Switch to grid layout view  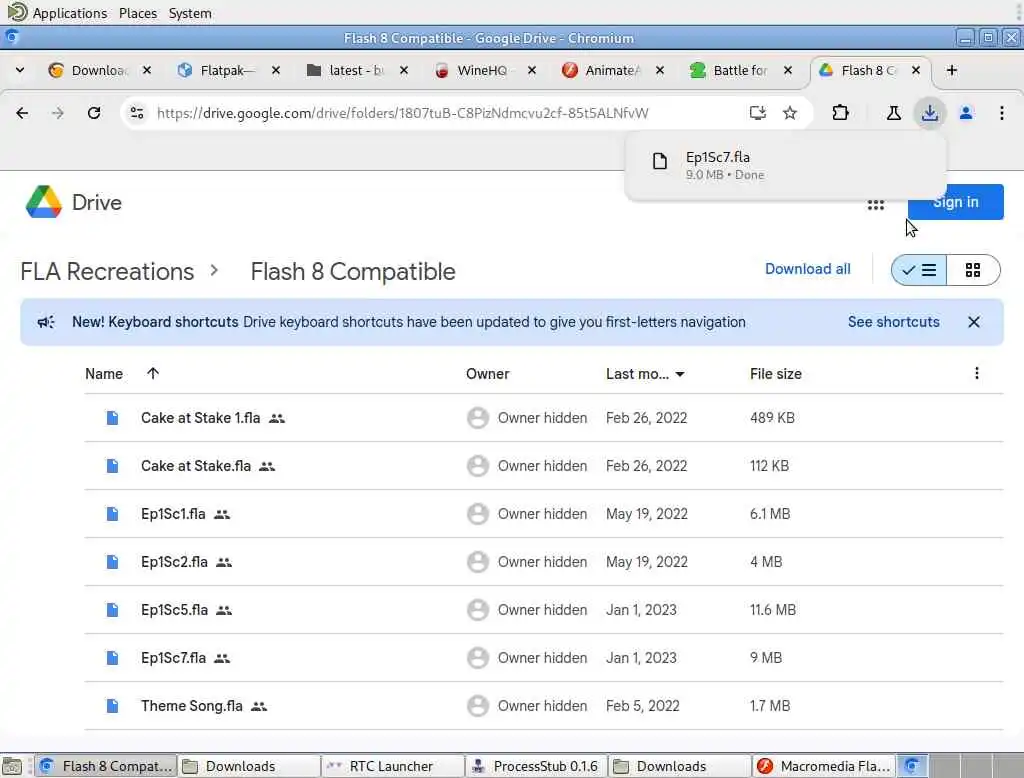point(973,270)
